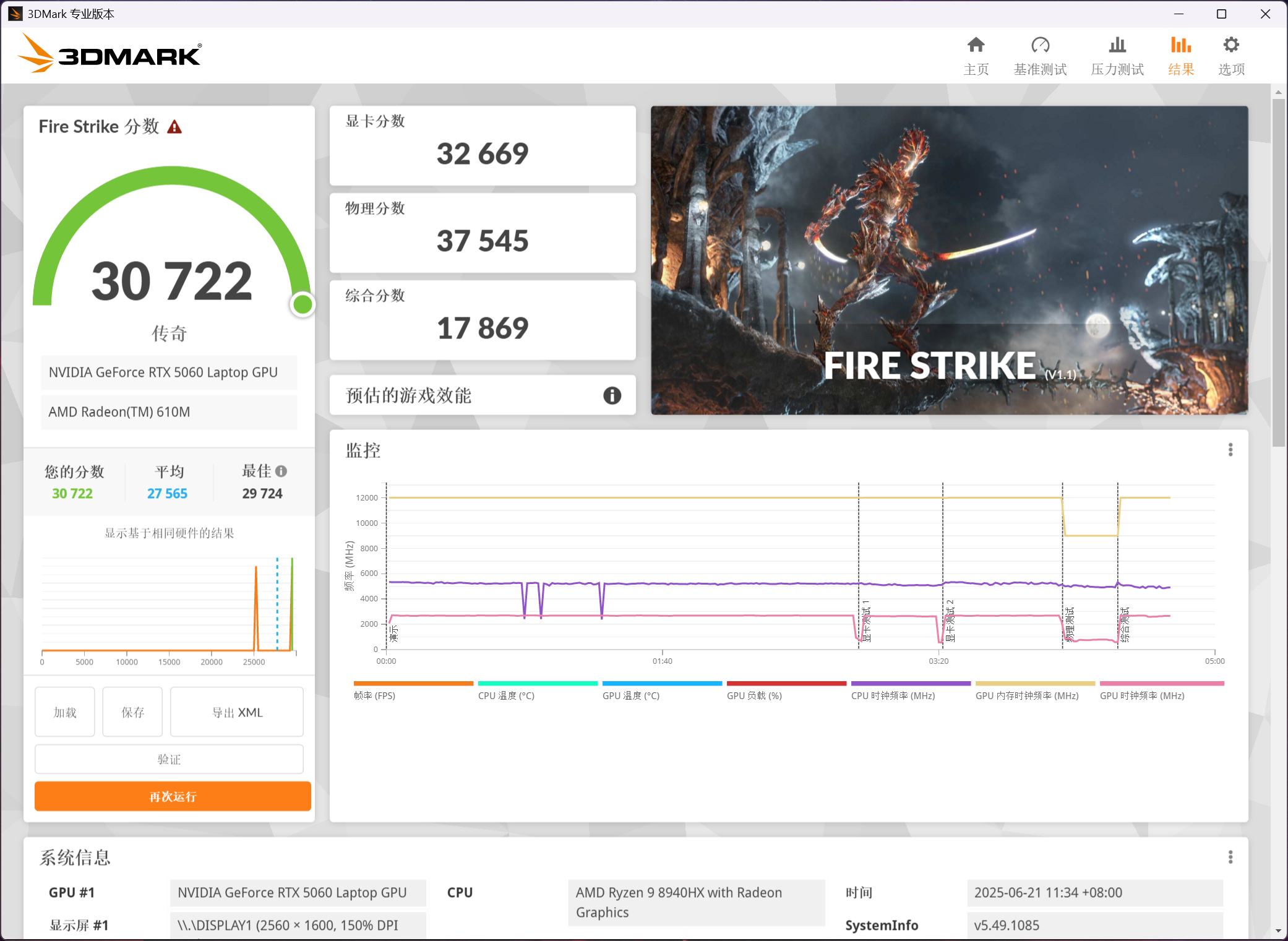Click the 综合分数 17 869 card
1288x941 pixels.
click(x=483, y=320)
